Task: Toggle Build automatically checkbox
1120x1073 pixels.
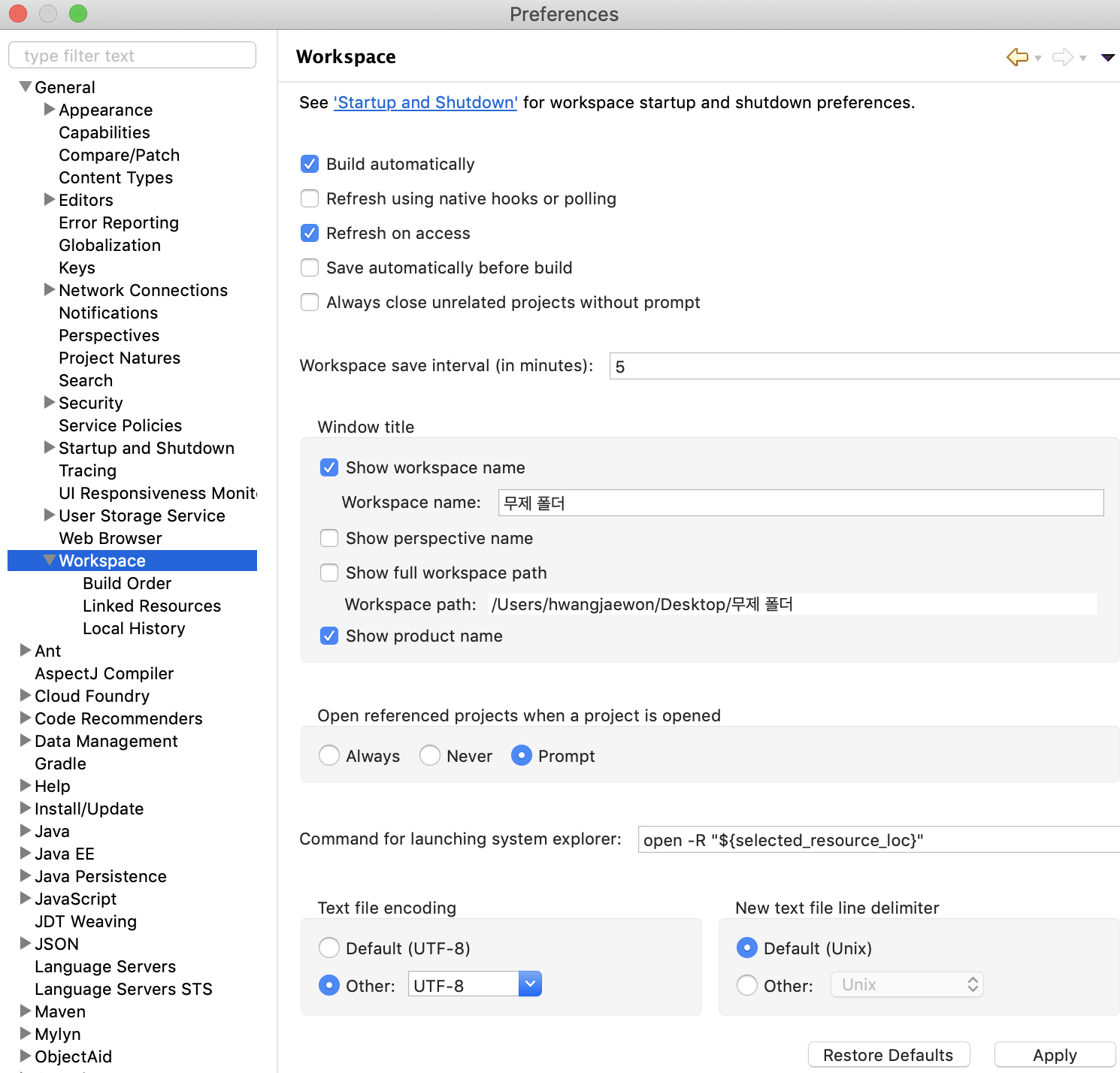Action: click(310, 164)
